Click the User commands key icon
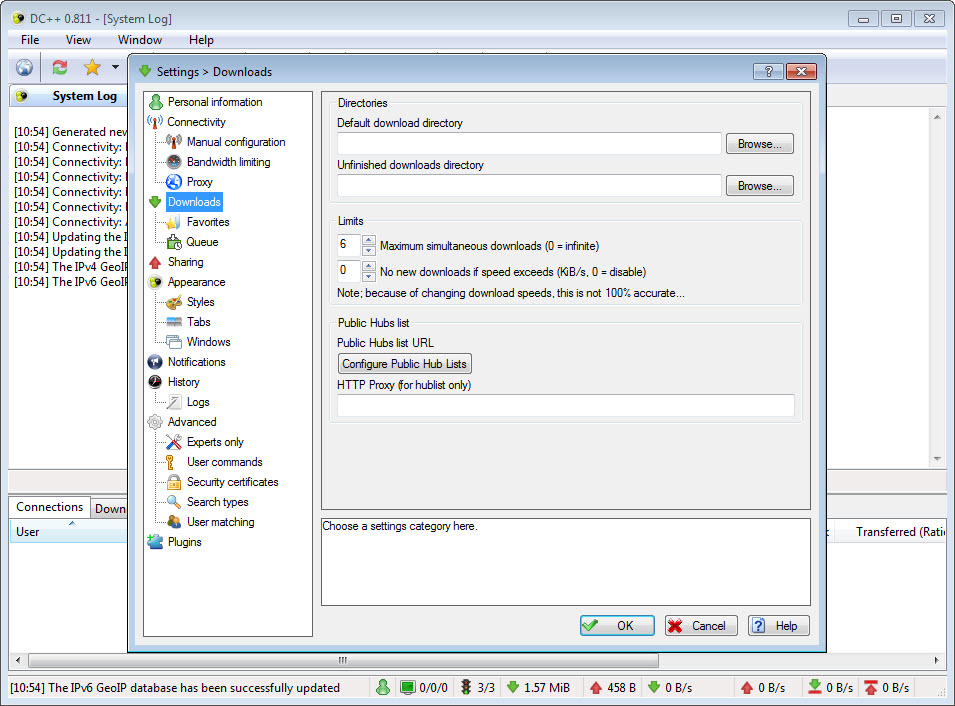955x706 pixels. coord(171,462)
